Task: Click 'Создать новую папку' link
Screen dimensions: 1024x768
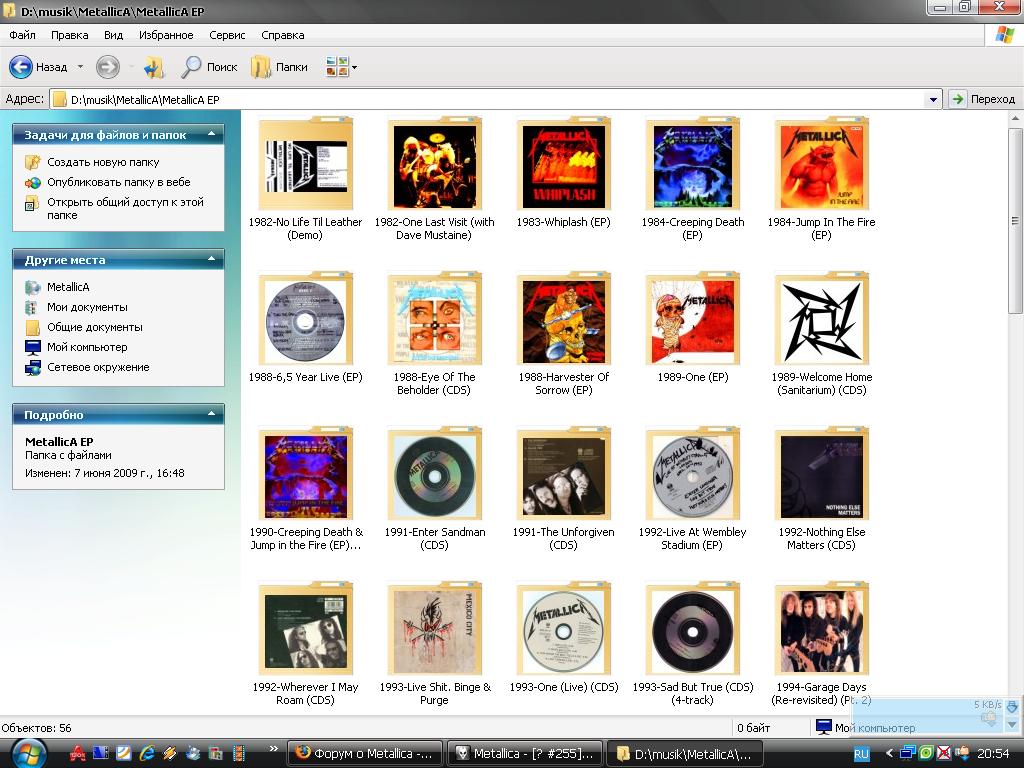Action: pos(102,162)
